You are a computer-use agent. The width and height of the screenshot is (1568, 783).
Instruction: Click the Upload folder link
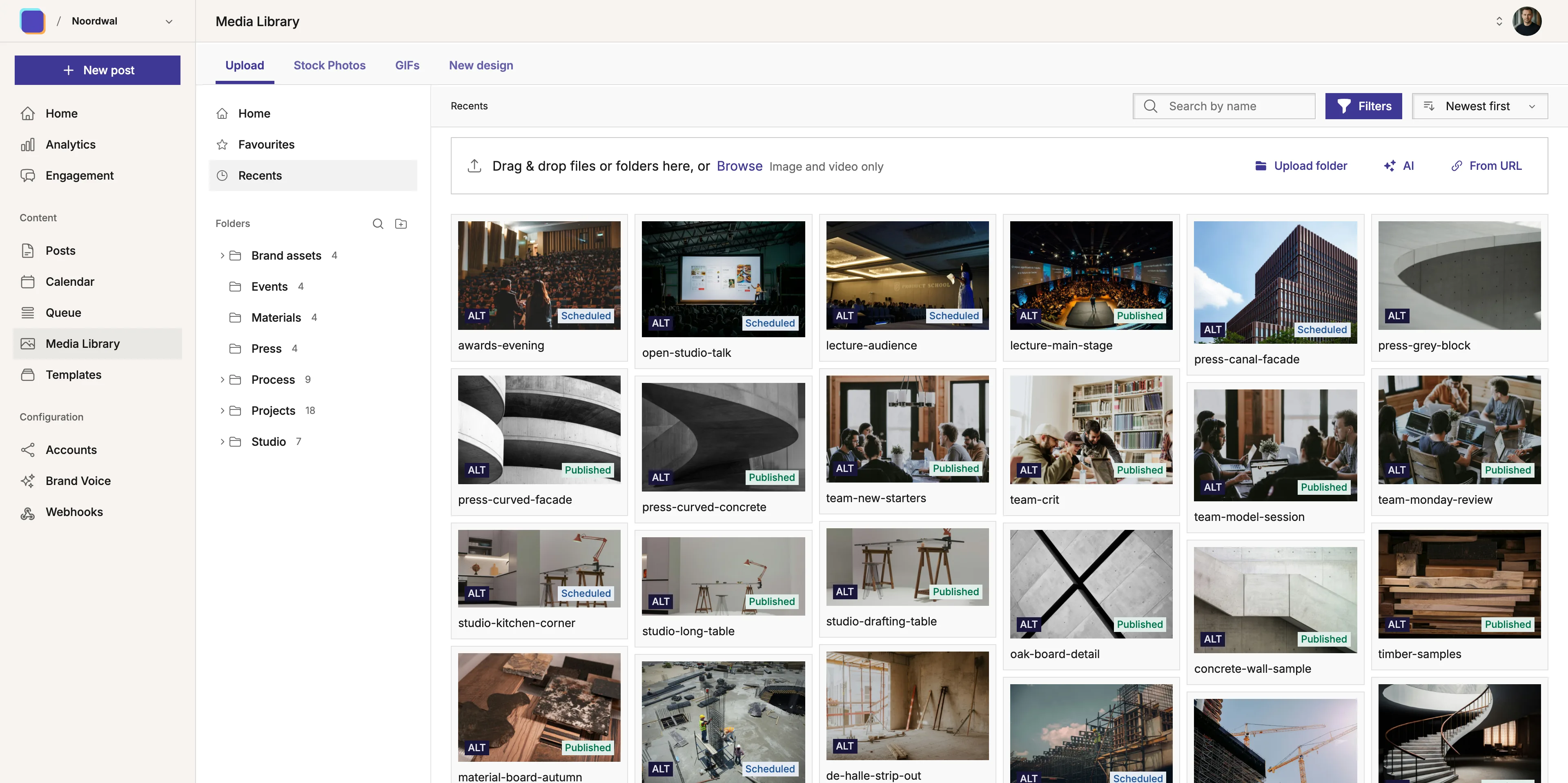[x=1310, y=165]
